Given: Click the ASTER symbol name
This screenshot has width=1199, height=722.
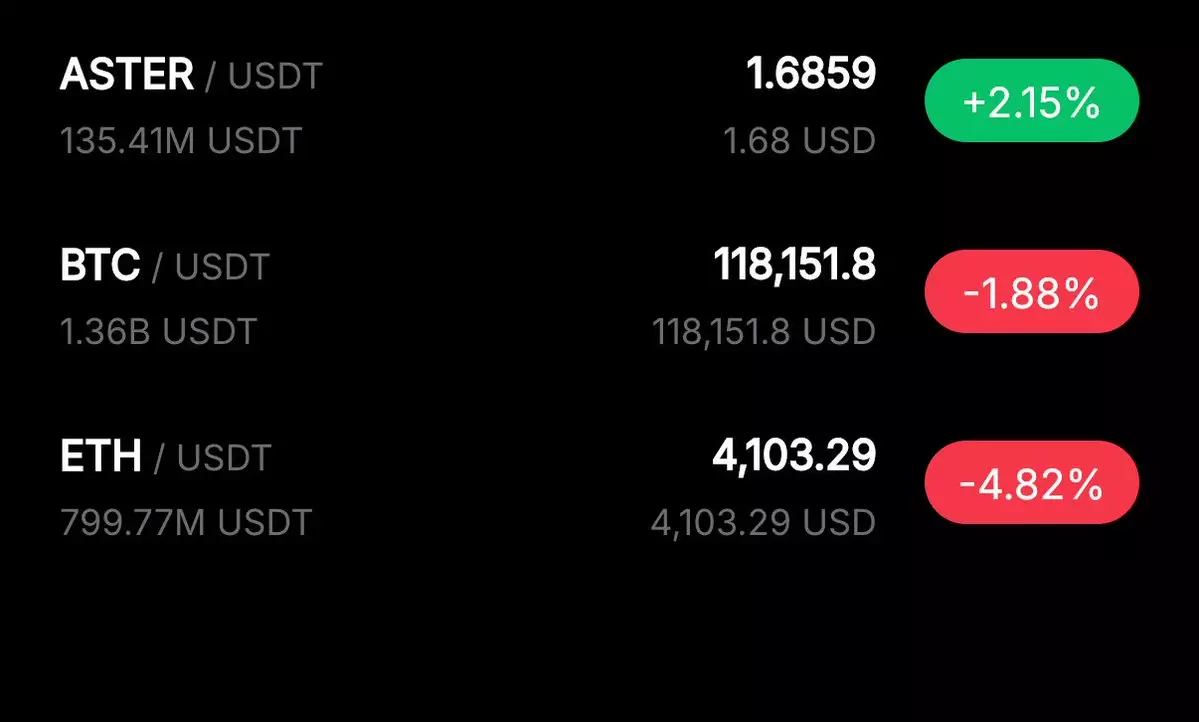Looking at the screenshot, I should 127,75.
